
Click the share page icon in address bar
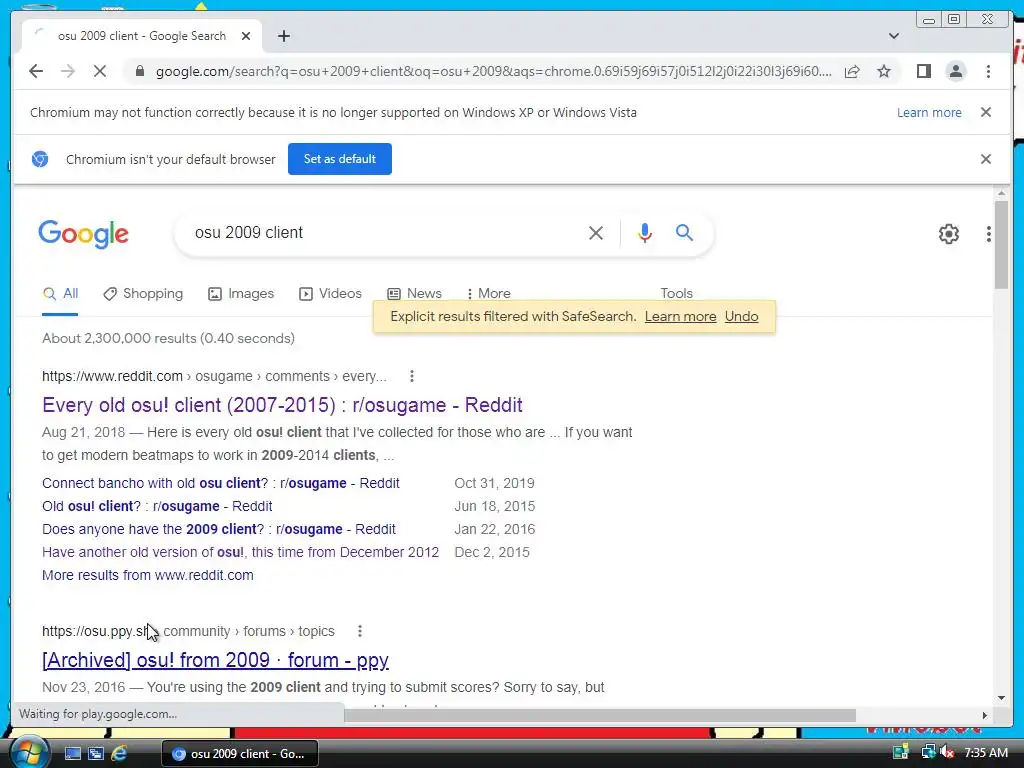(x=852, y=71)
